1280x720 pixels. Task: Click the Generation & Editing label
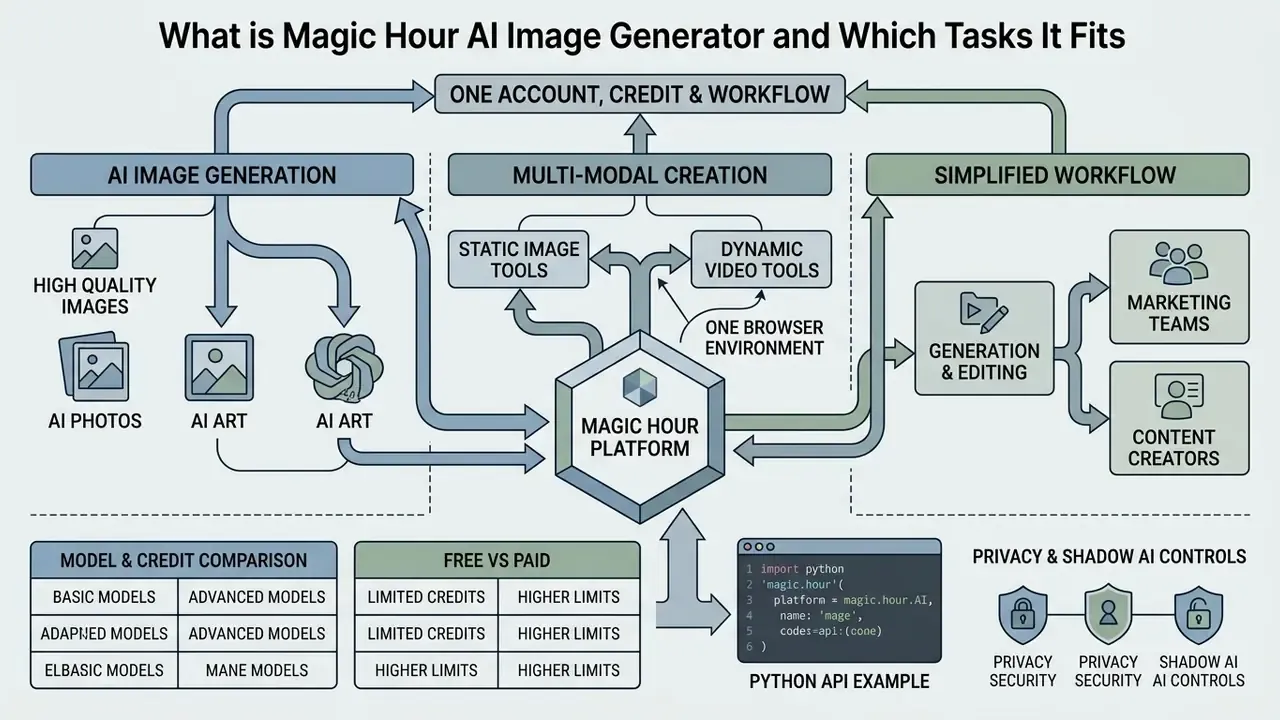coord(984,361)
